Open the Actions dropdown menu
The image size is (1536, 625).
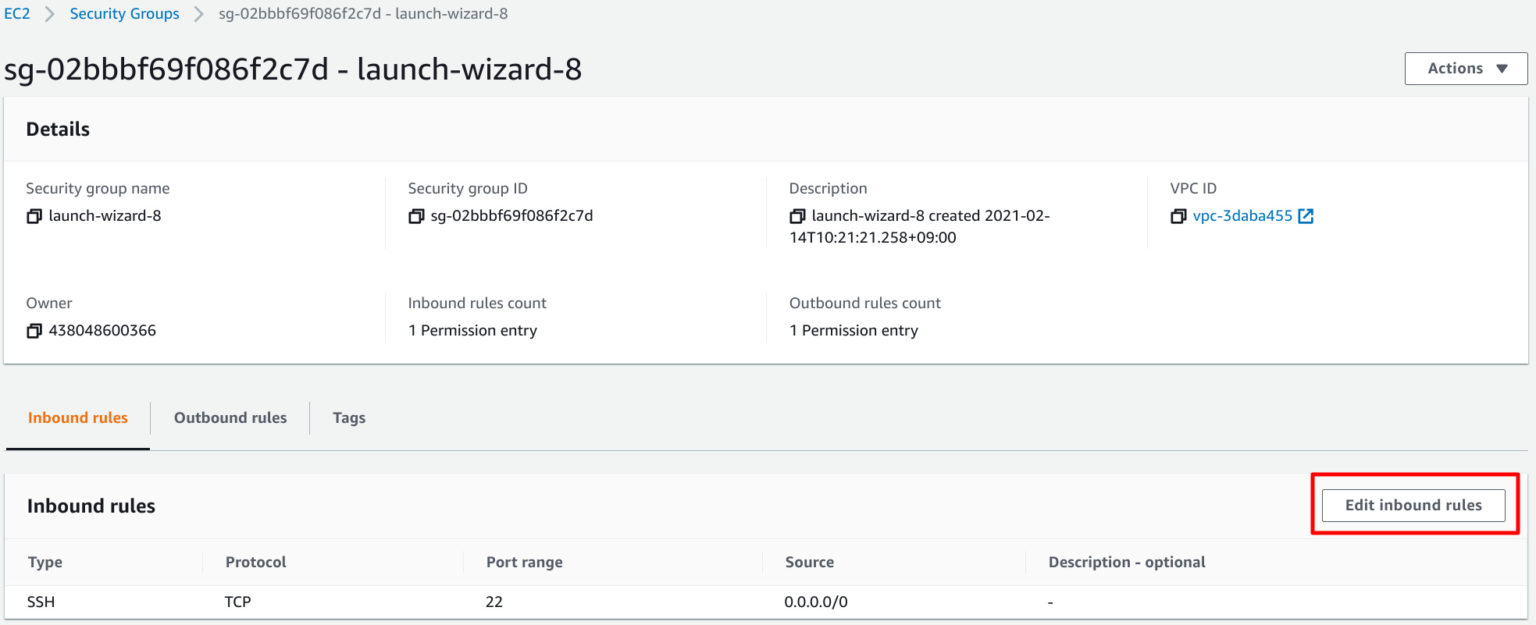(x=1465, y=68)
